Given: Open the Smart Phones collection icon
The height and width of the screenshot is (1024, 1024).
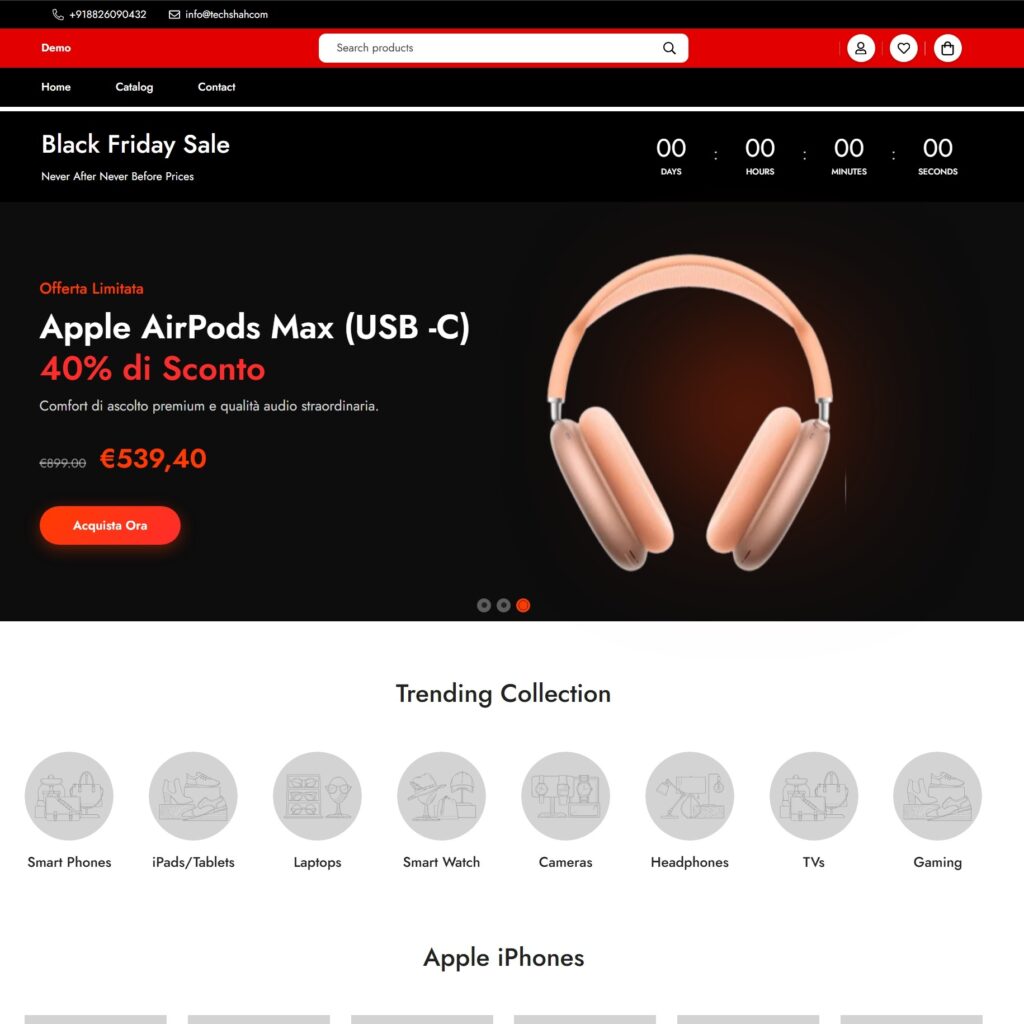Looking at the screenshot, I should [x=69, y=796].
